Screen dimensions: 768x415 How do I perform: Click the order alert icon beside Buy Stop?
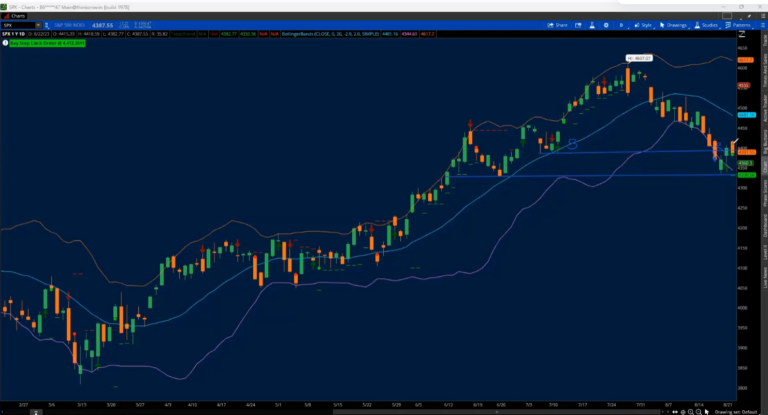(x=7, y=44)
